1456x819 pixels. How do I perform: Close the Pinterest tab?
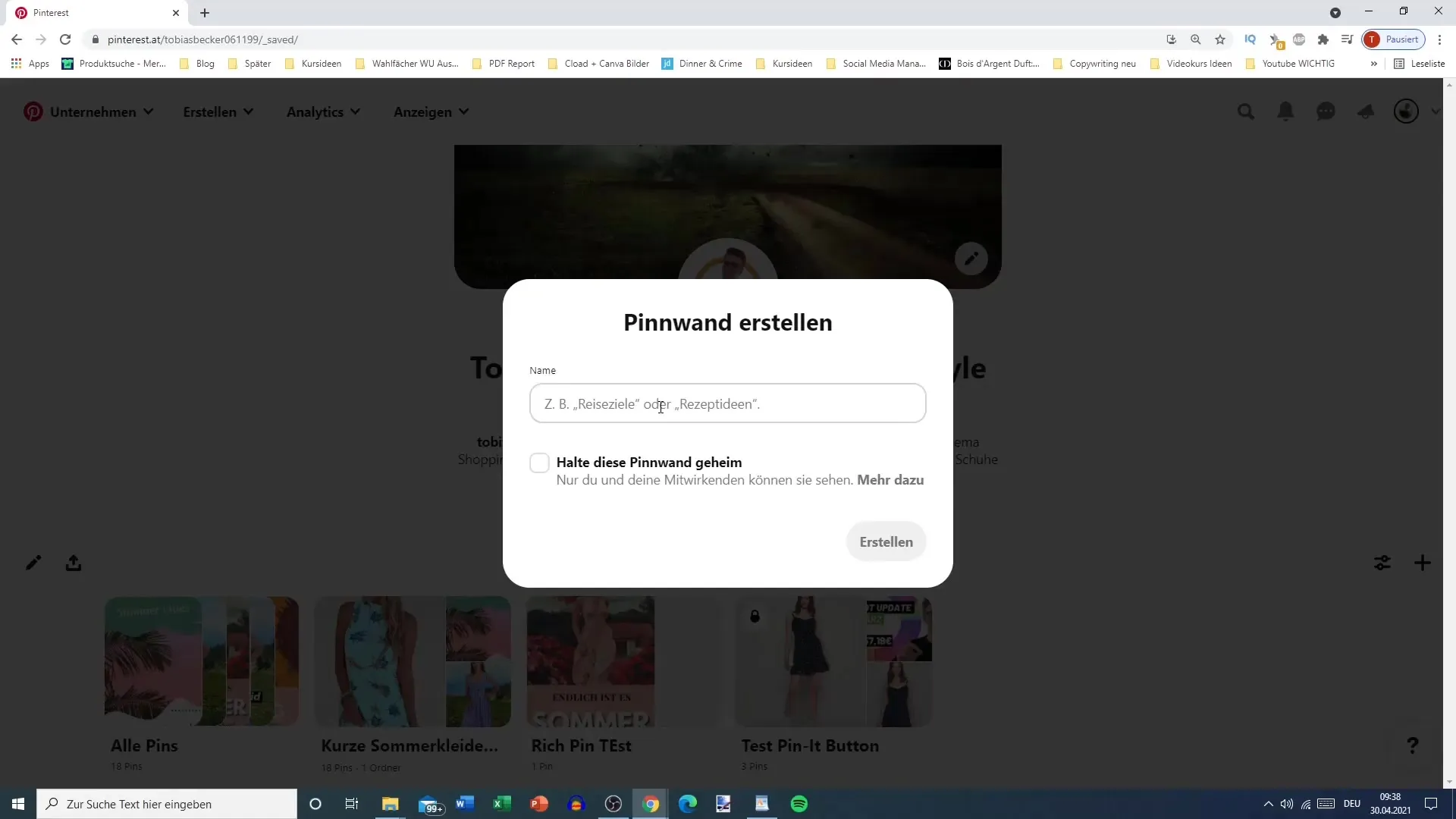176,13
